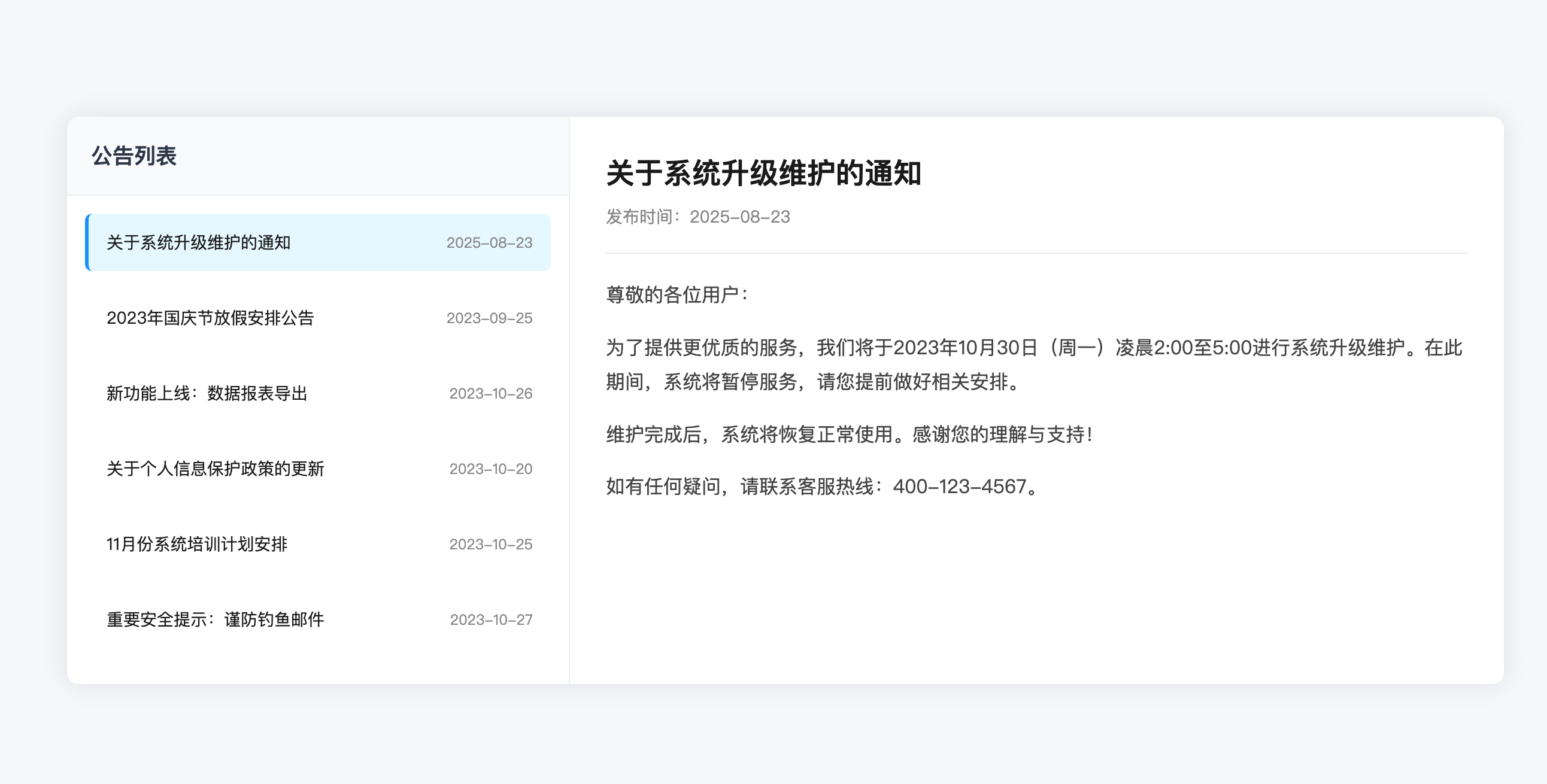The width and height of the screenshot is (1547, 784).
Task: Click the 发布时间 publish date text
Action: 697,217
